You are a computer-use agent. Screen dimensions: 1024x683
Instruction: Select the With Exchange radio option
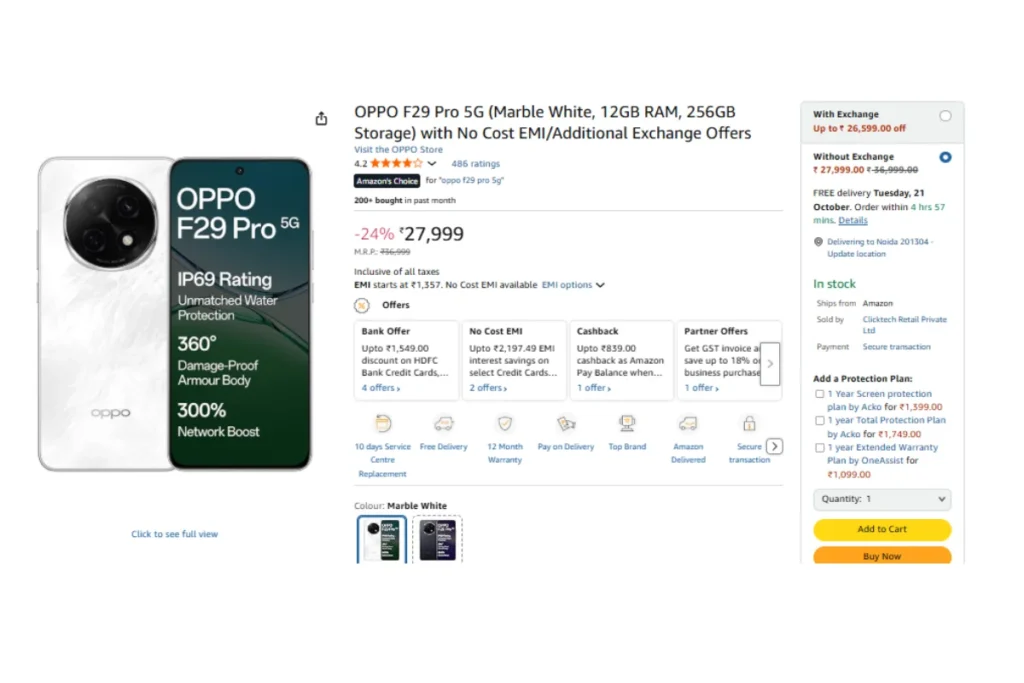[x=945, y=116]
